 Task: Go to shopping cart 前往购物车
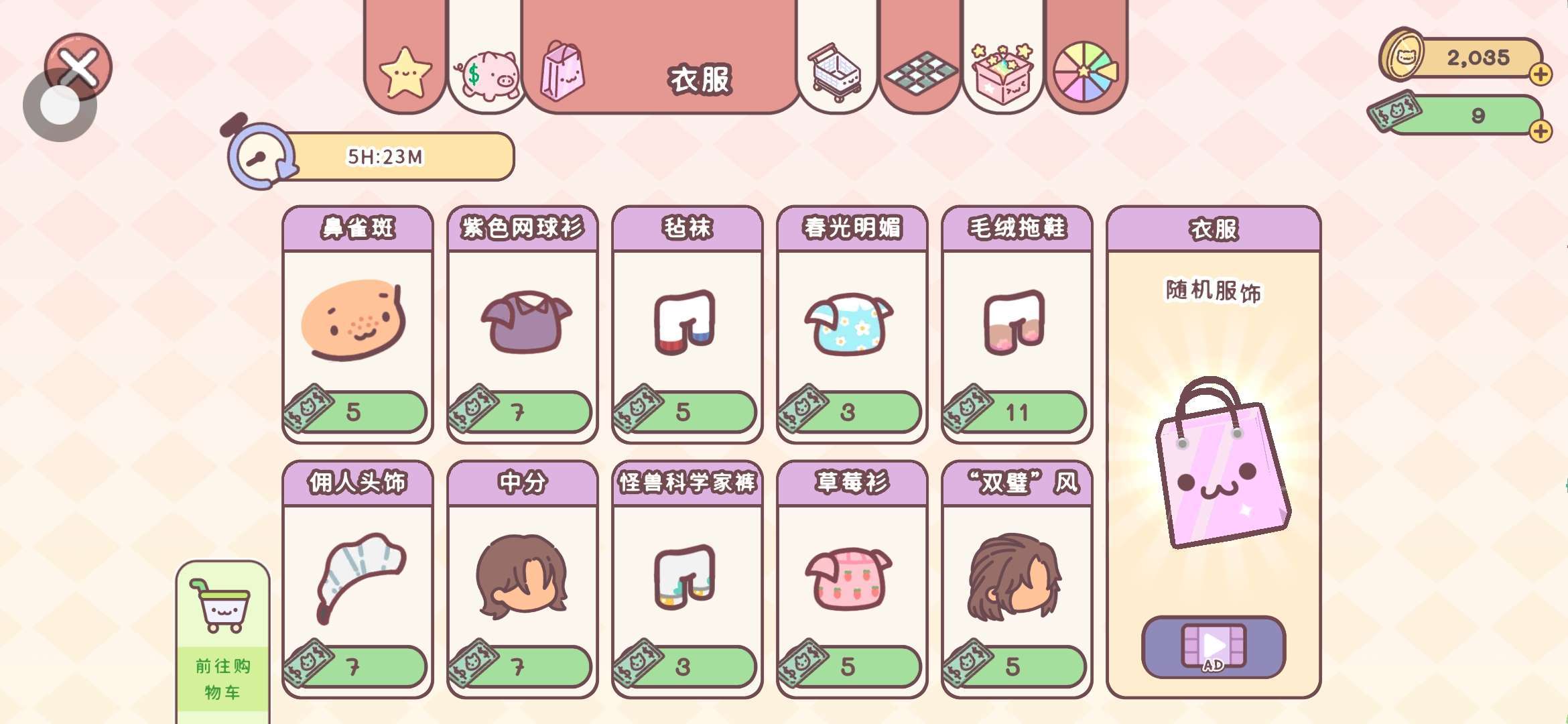coord(223,642)
